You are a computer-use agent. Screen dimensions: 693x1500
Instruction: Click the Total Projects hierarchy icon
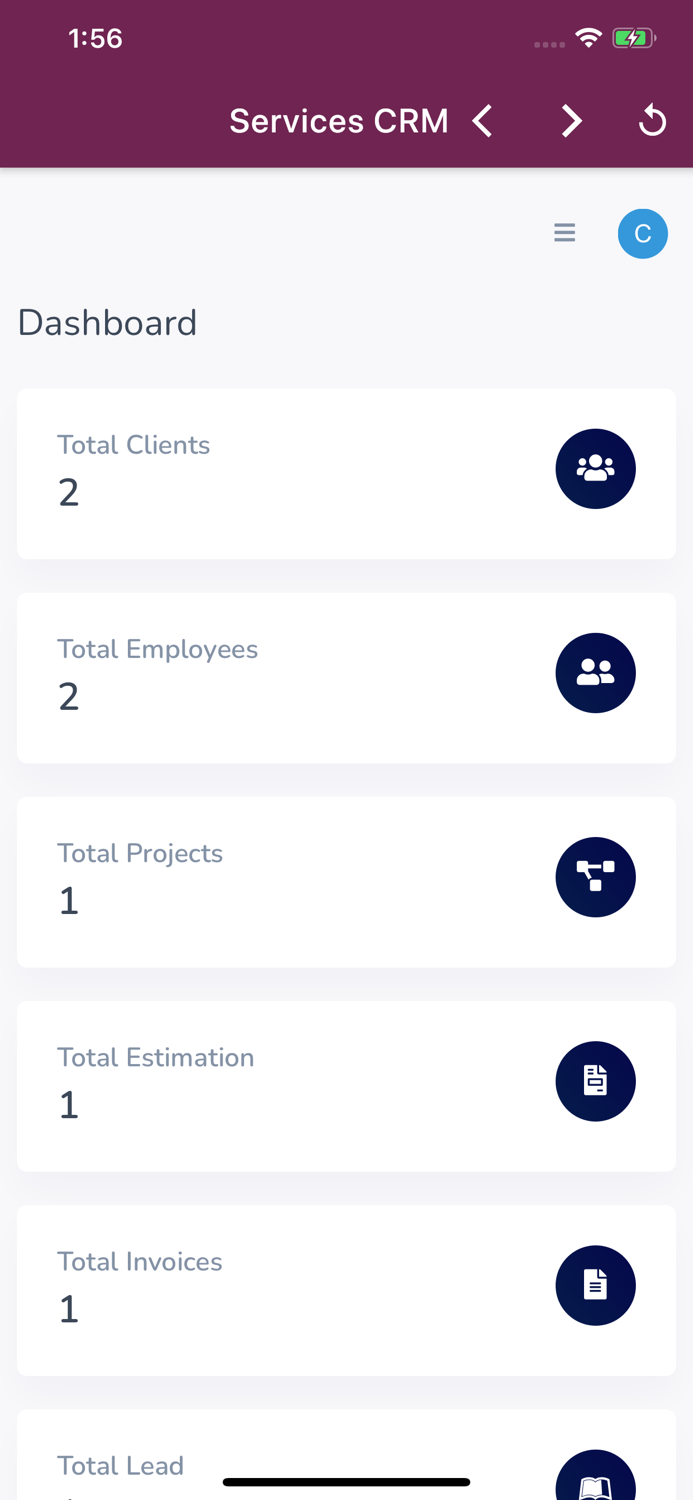[596, 877]
